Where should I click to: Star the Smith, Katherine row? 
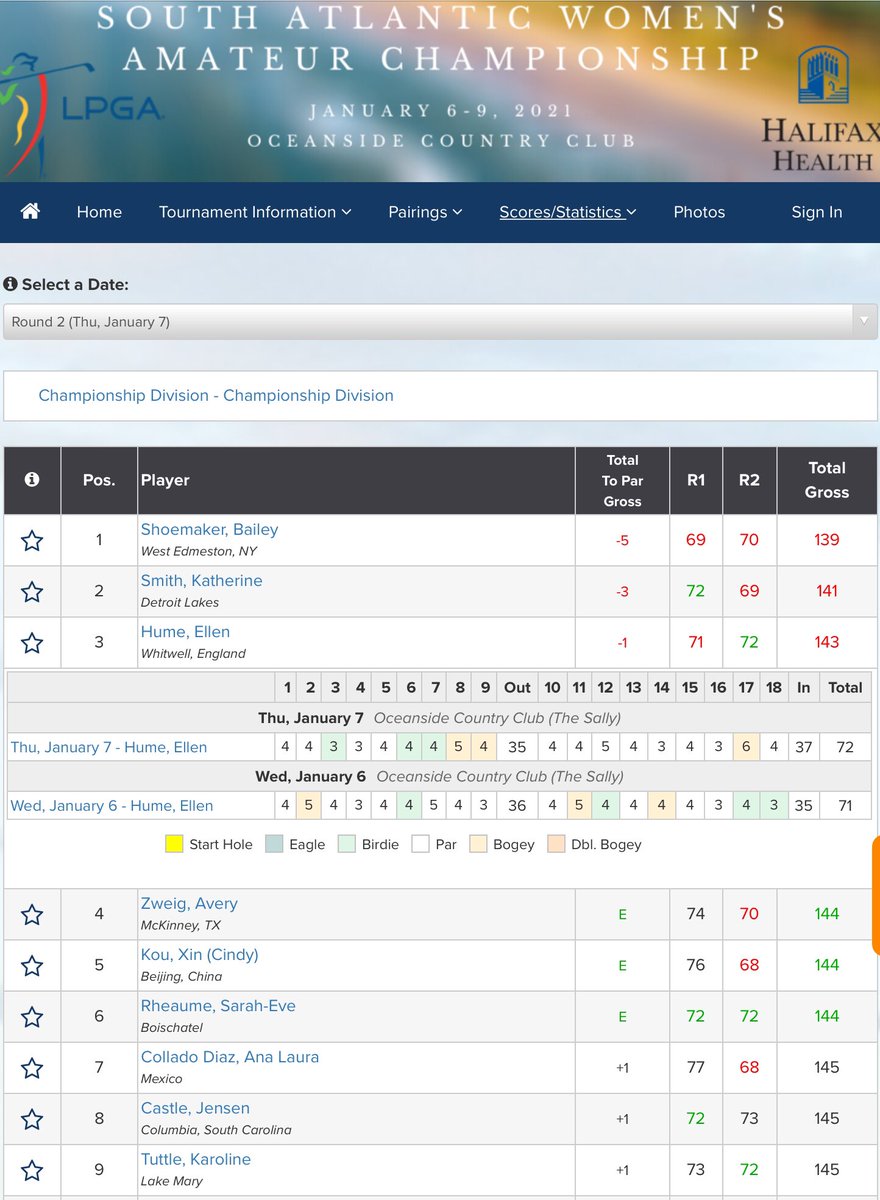pos(32,592)
